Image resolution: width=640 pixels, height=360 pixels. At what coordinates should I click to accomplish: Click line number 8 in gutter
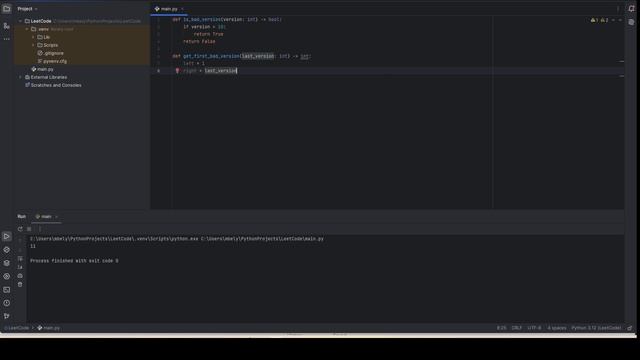click(158, 71)
